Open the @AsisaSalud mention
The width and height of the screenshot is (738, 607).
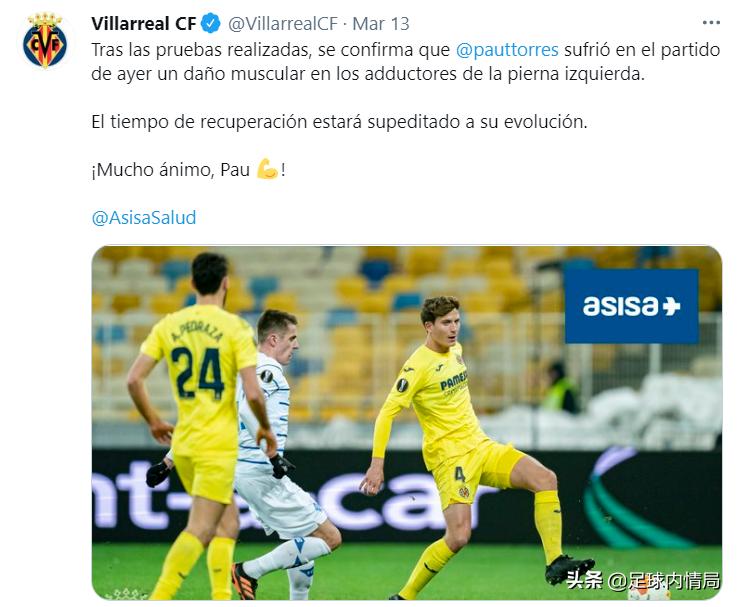(144, 217)
